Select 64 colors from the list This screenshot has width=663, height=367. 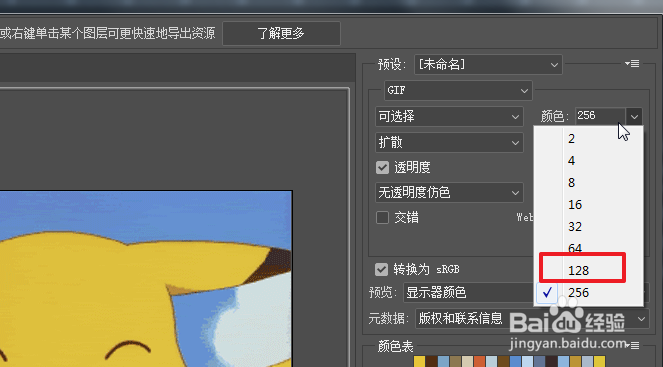pyautogui.click(x=589, y=248)
